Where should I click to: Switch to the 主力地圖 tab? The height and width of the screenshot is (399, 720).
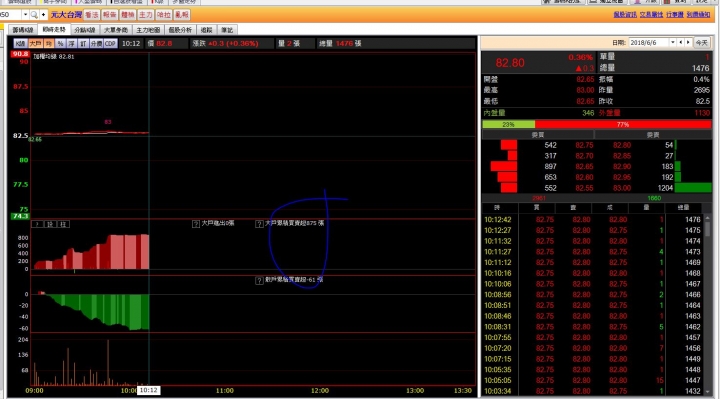[x=148, y=30]
